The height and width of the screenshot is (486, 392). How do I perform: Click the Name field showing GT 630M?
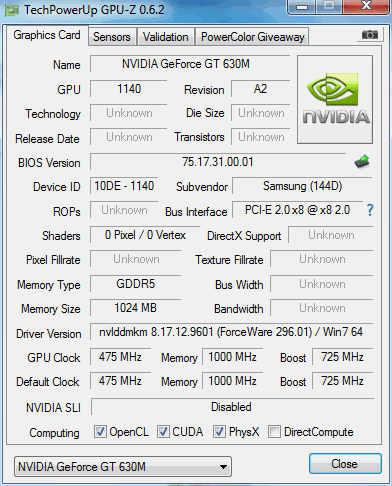190,64
